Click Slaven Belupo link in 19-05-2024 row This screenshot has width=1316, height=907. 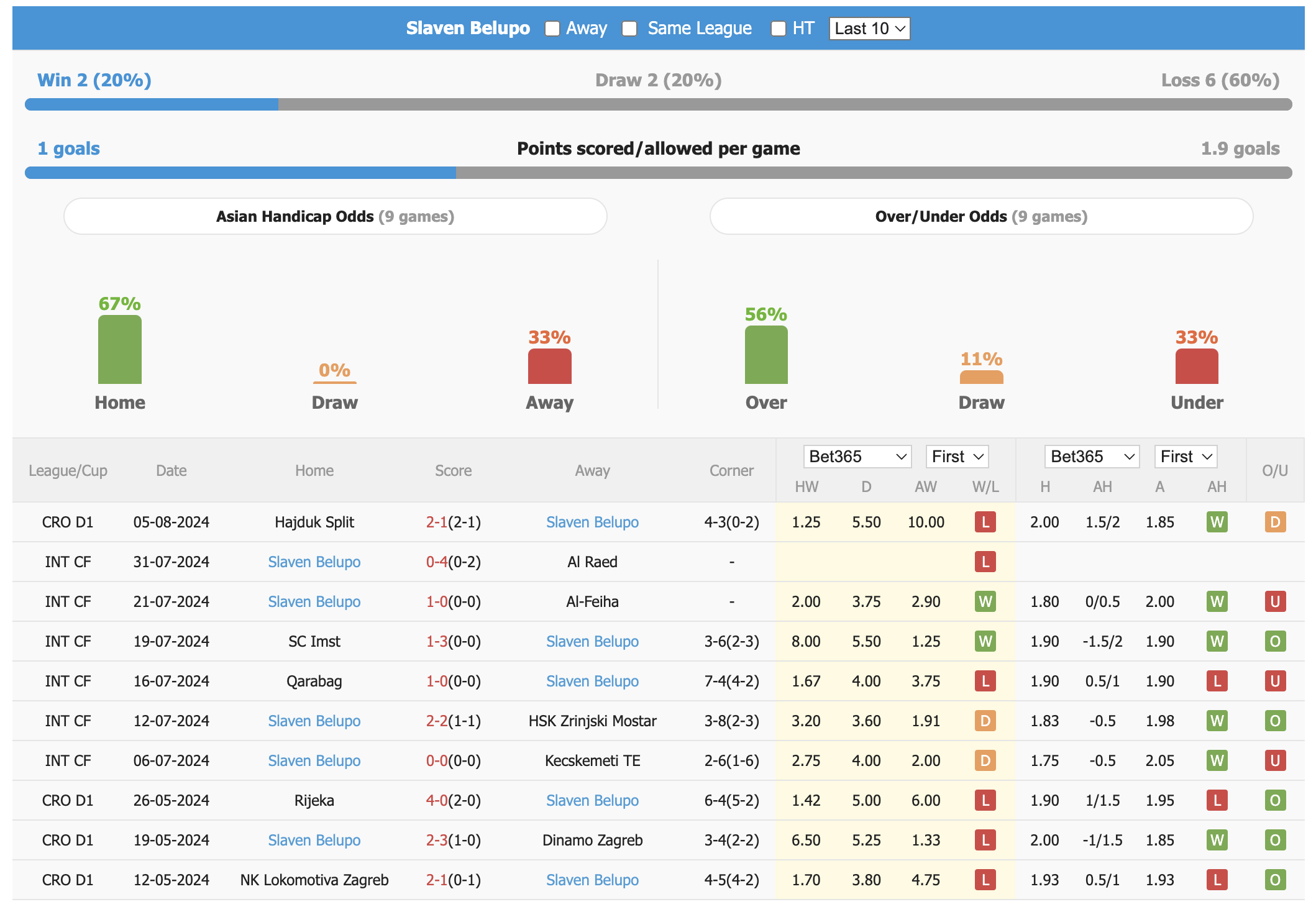click(x=314, y=840)
